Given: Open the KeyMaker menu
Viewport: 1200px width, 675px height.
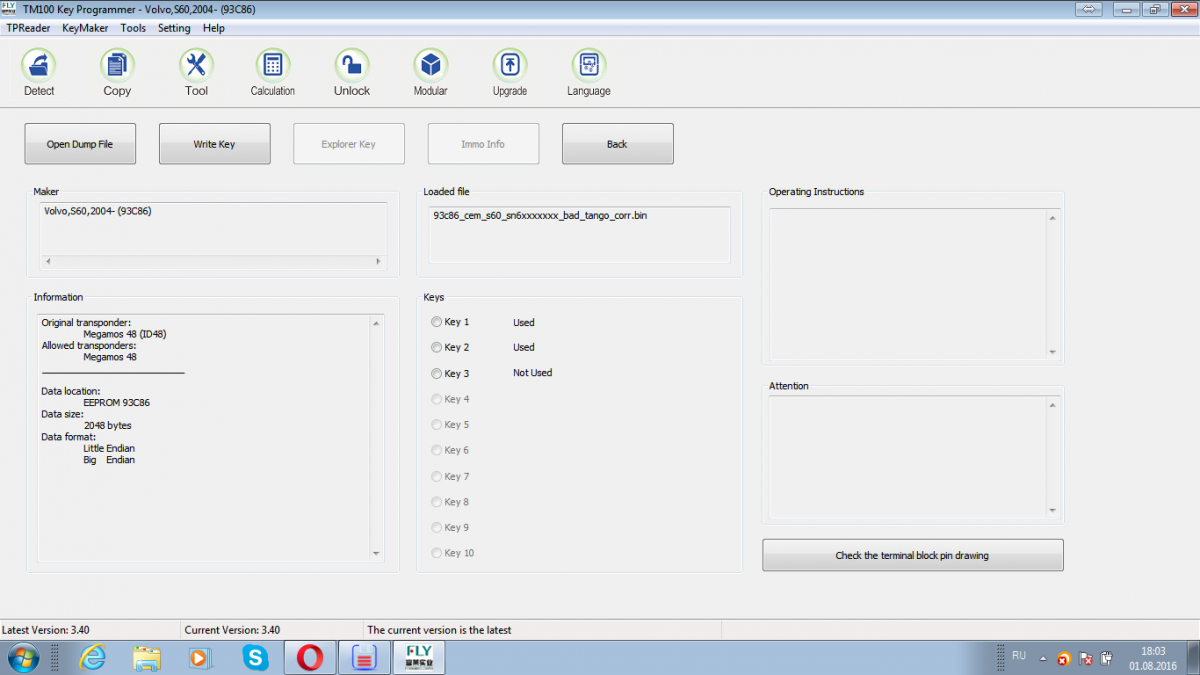Looking at the screenshot, I should (85, 28).
